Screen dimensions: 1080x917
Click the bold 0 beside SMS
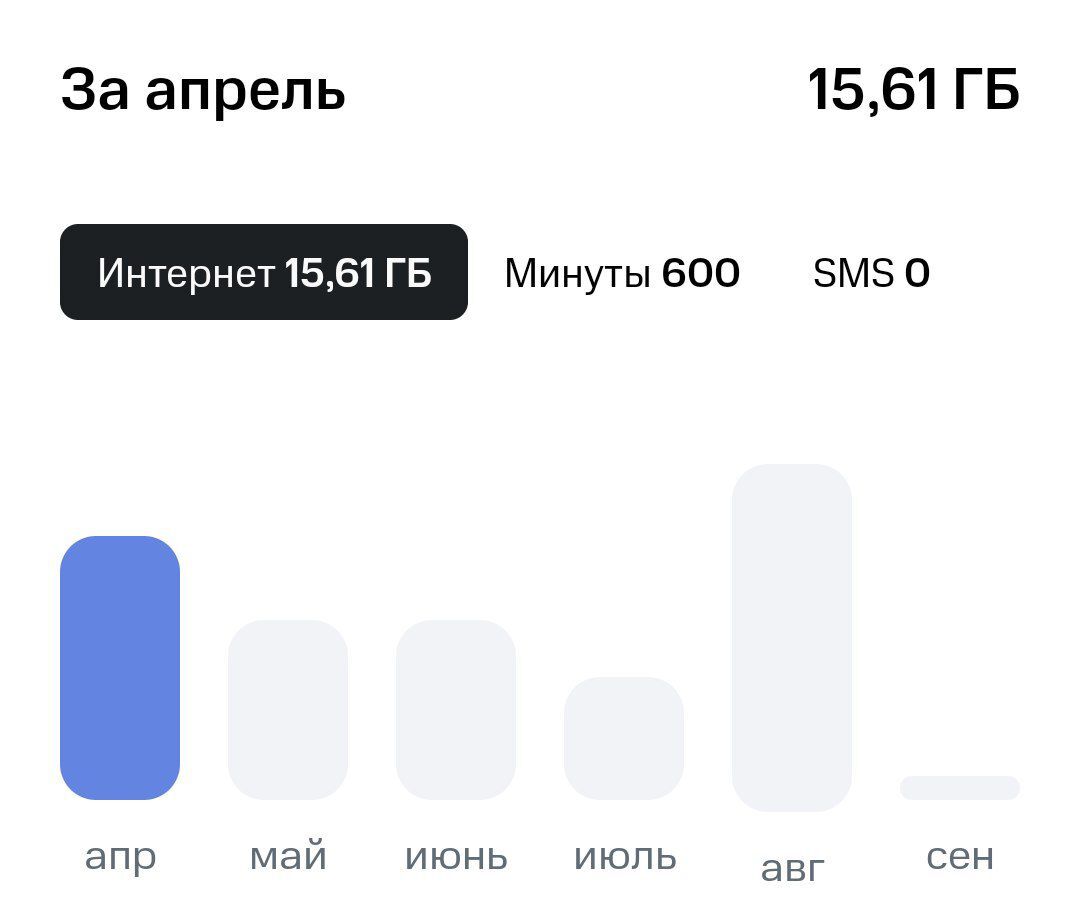pyautogui.click(x=917, y=273)
